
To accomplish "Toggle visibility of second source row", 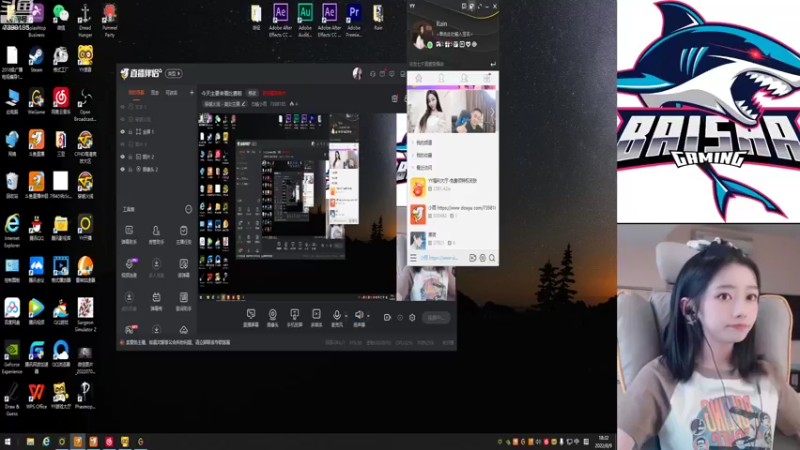I will [x=122, y=119].
